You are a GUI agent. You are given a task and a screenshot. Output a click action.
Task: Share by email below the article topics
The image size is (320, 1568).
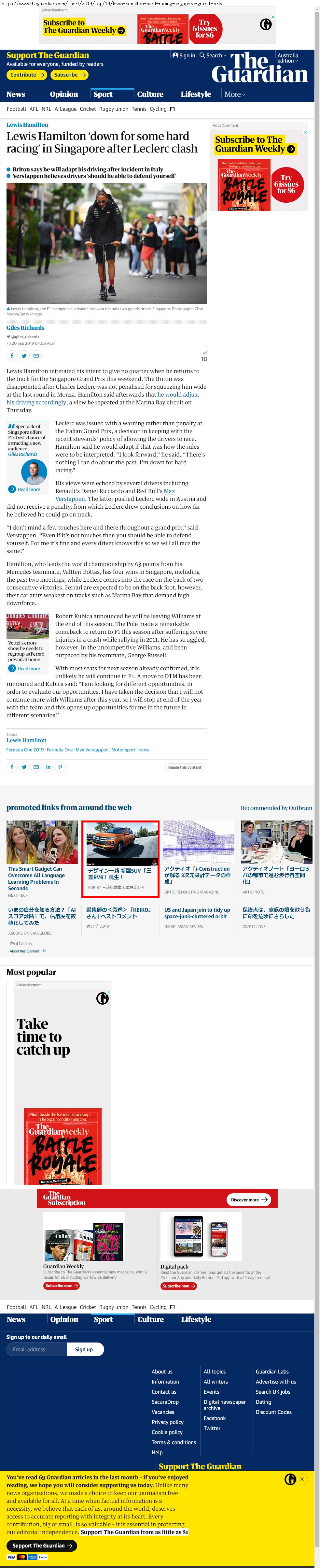36,767
